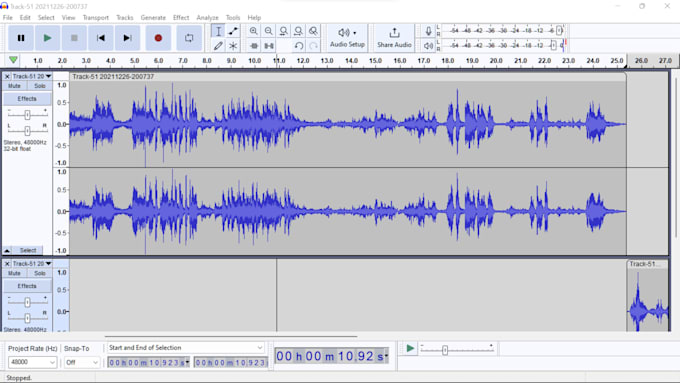Open the first track's name dropdown menu

coord(32,76)
